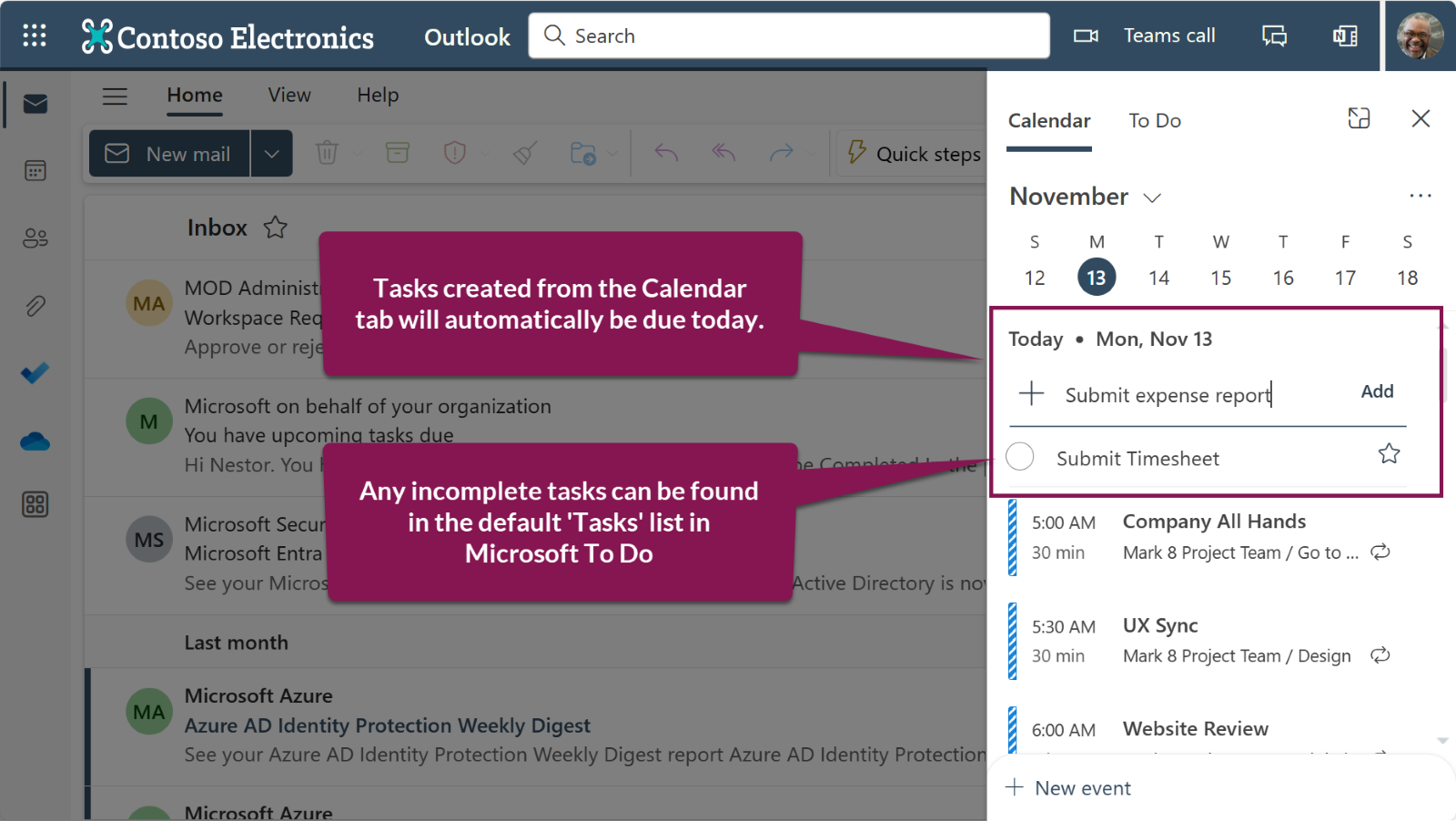Open the To Do checkmark app in sidebar
This screenshot has width=1456, height=821.
click(x=35, y=373)
